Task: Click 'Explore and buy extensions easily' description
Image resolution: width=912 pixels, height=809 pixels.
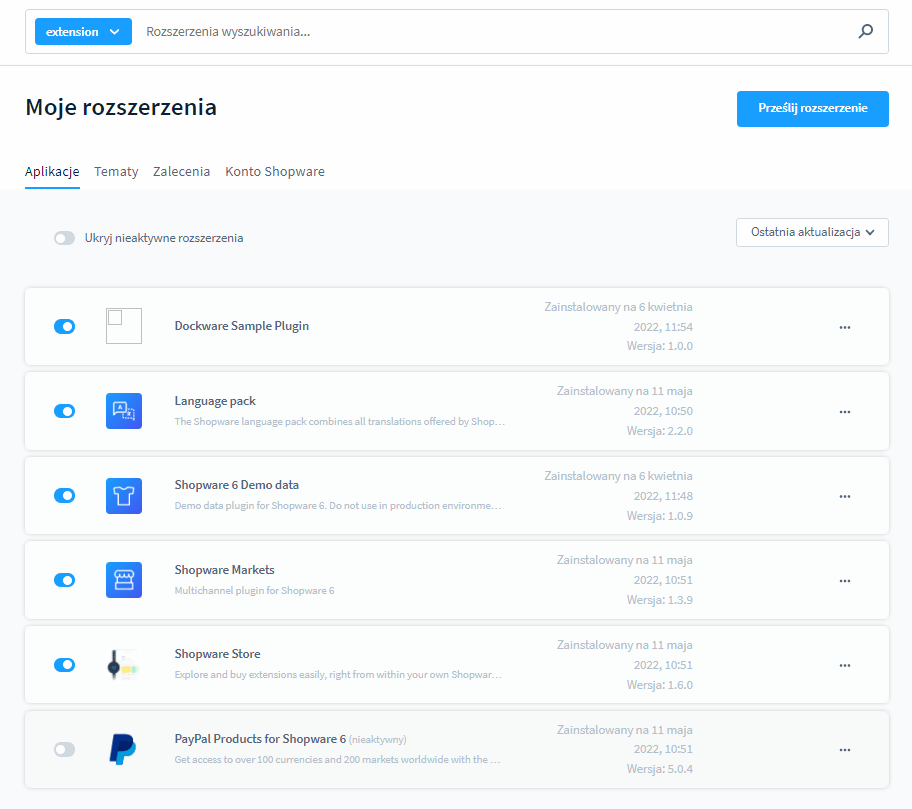Action: click(x=338, y=675)
